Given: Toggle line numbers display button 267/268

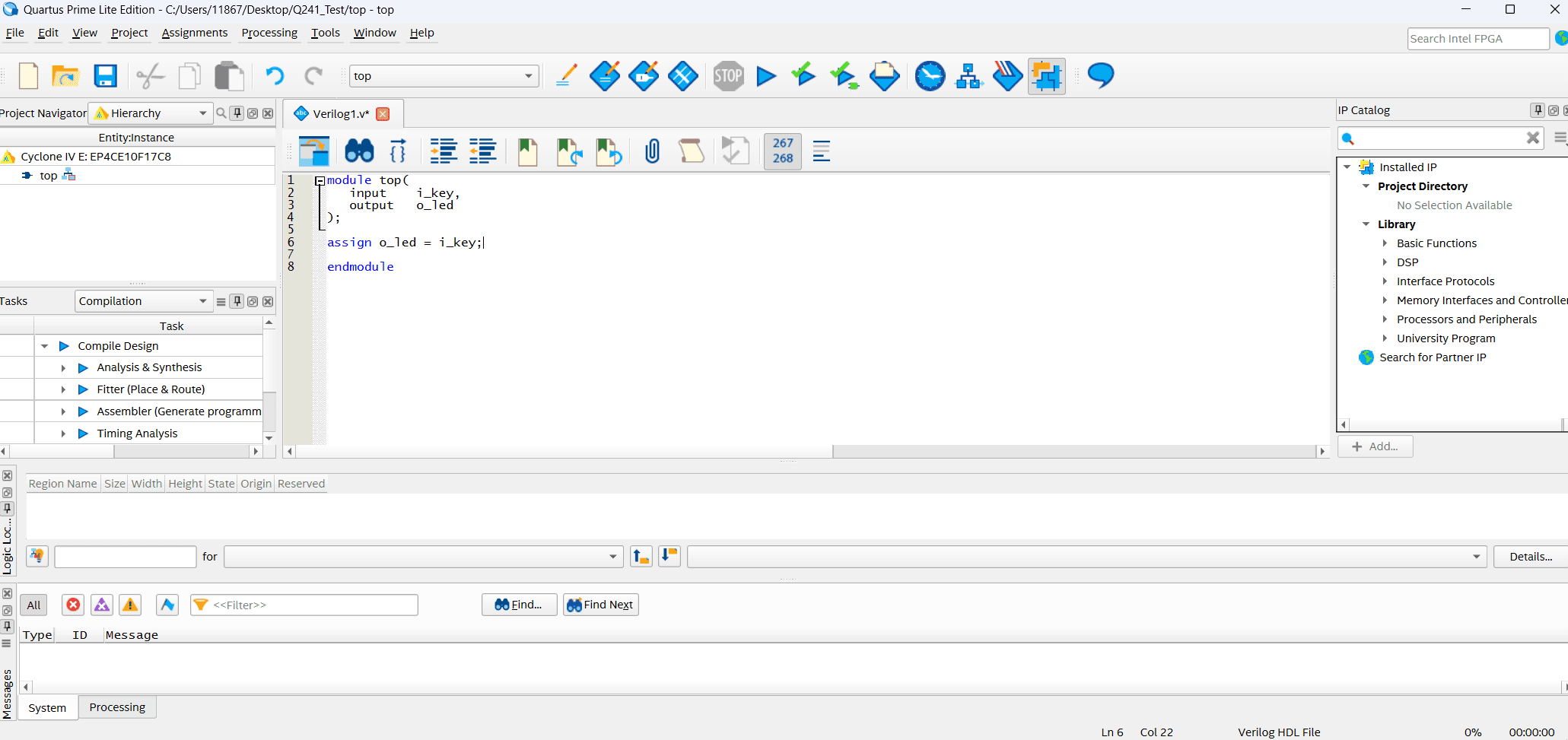Looking at the screenshot, I should point(782,151).
